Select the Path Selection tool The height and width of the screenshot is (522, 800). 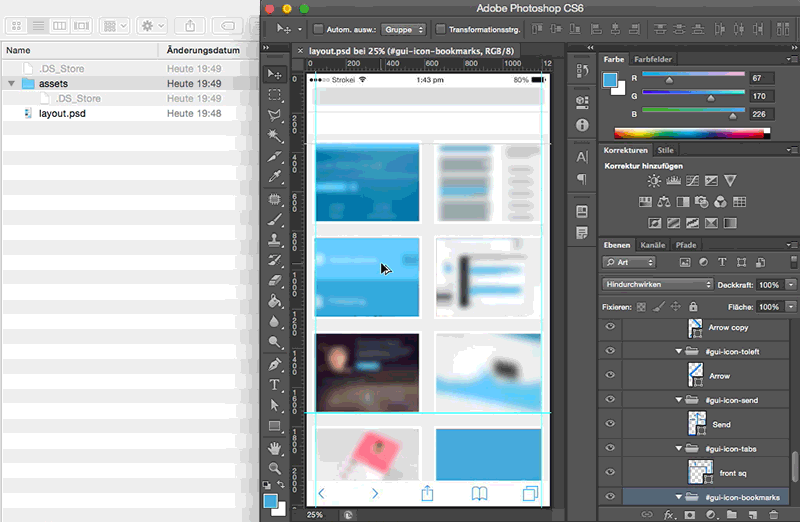[x=274, y=405]
